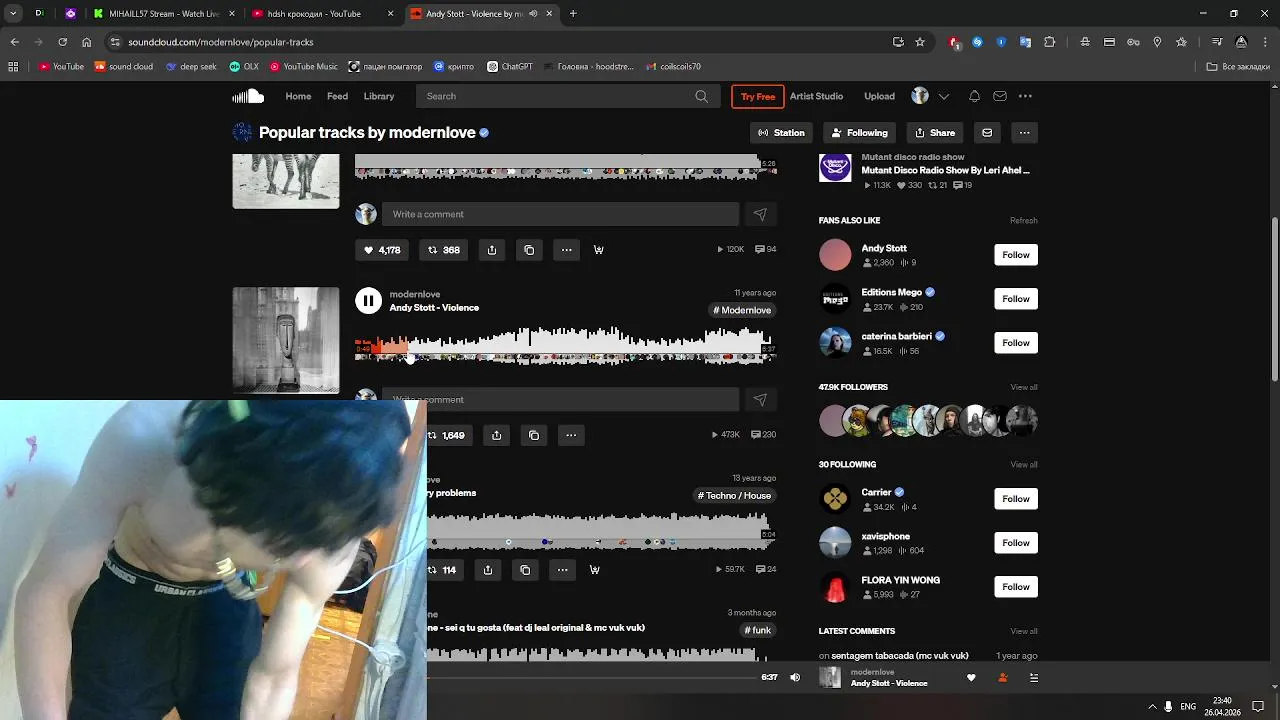Follow Andy Stott
This screenshot has width=1280, height=720.
tap(1016, 255)
